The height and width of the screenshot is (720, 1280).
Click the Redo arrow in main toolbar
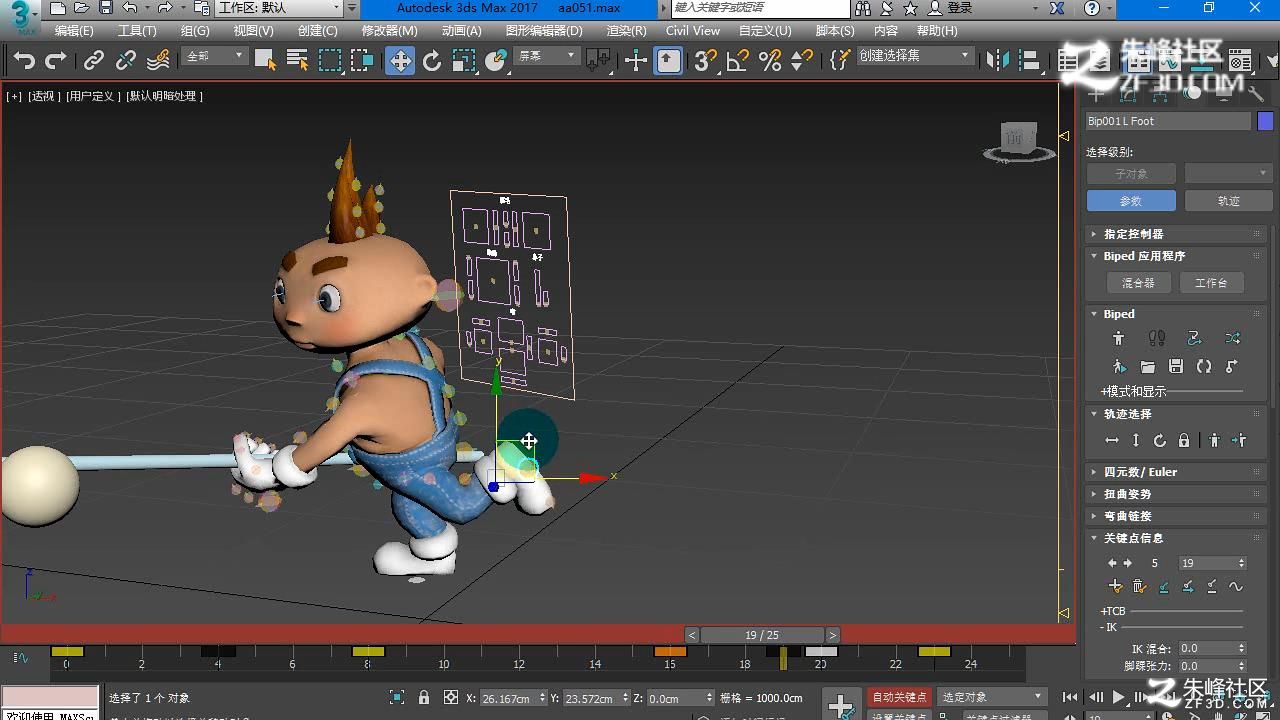[x=57, y=61]
